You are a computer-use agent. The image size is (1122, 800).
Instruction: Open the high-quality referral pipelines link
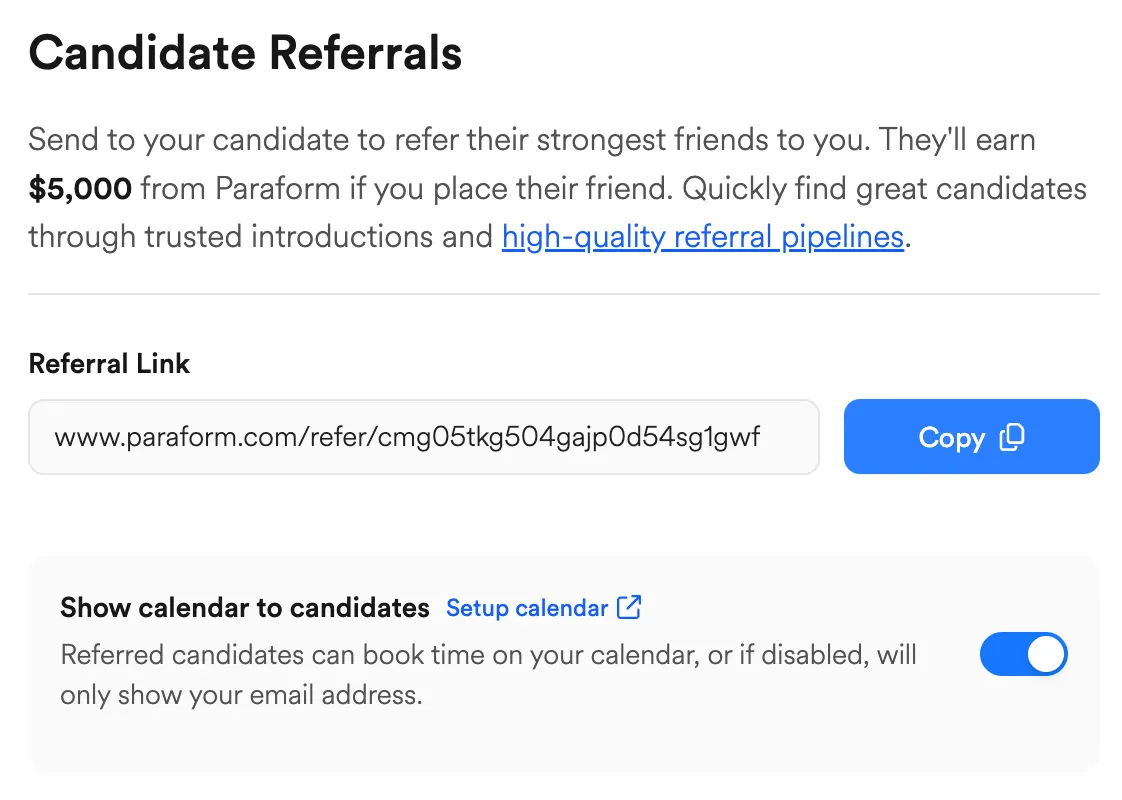click(x=702, y=236)
